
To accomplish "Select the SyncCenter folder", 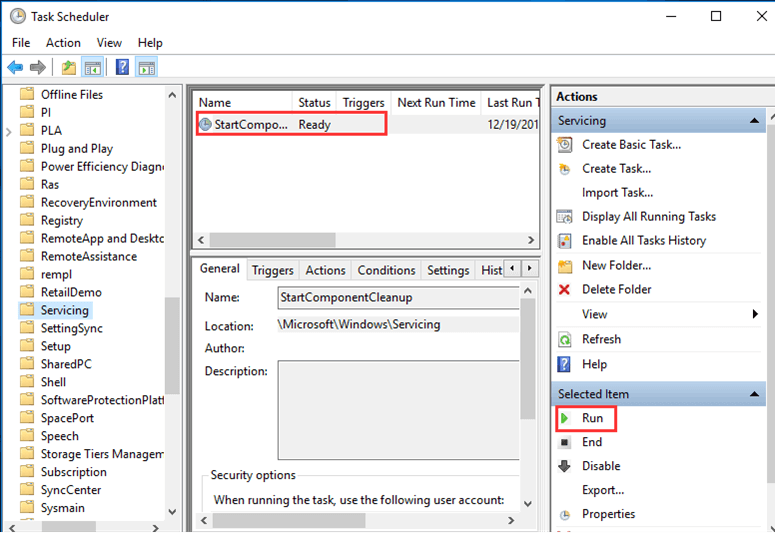I will 71,490.
